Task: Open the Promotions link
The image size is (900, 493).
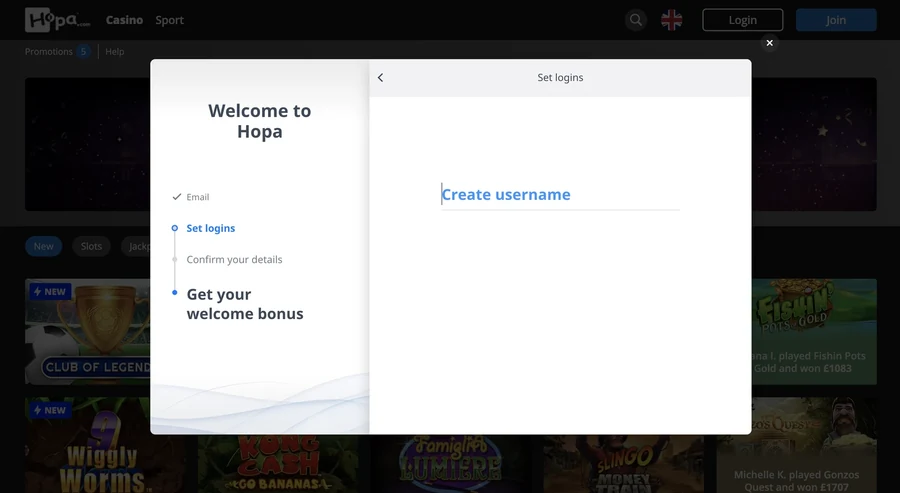Action: [x=48, y=52]
